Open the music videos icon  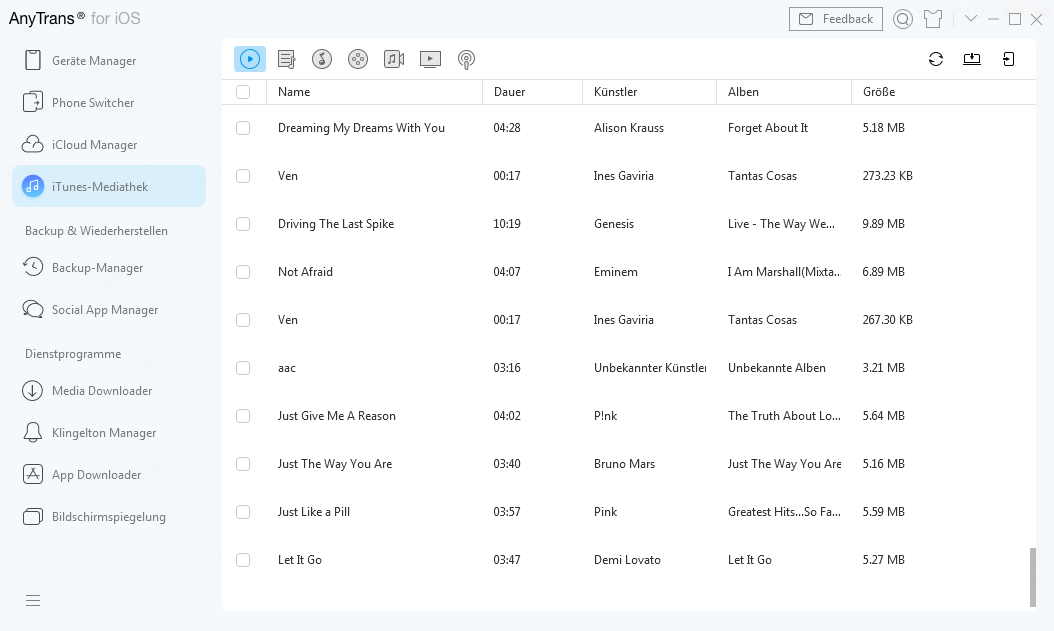394,59
